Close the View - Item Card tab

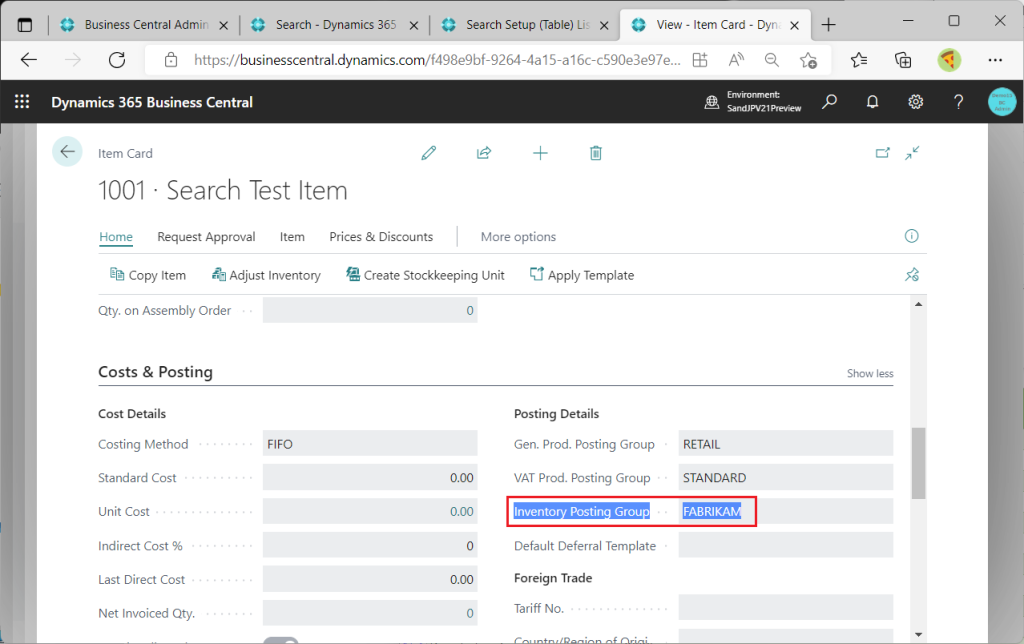(x=795, y=25)
